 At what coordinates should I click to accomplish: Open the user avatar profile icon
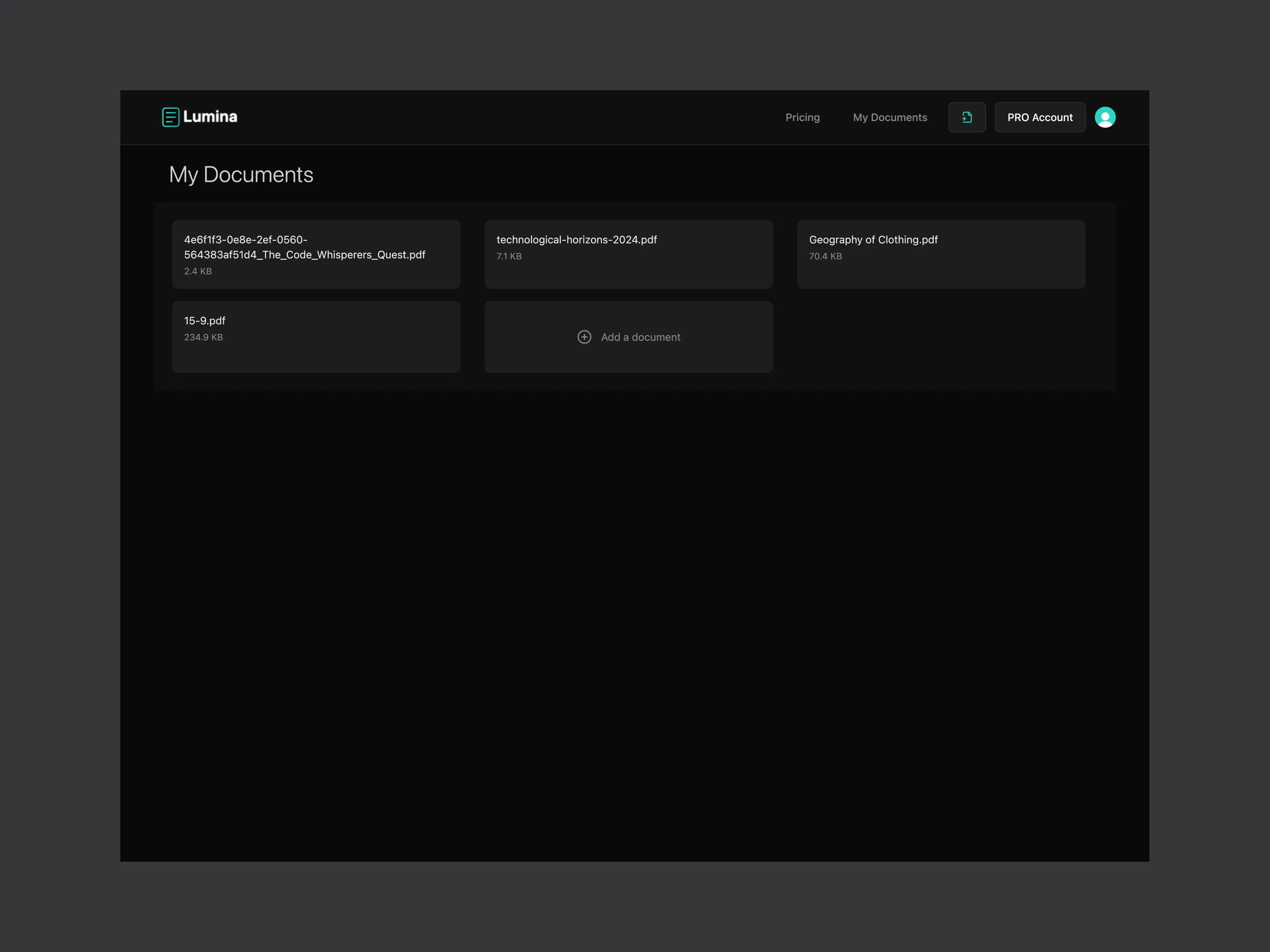[1105, 118]
